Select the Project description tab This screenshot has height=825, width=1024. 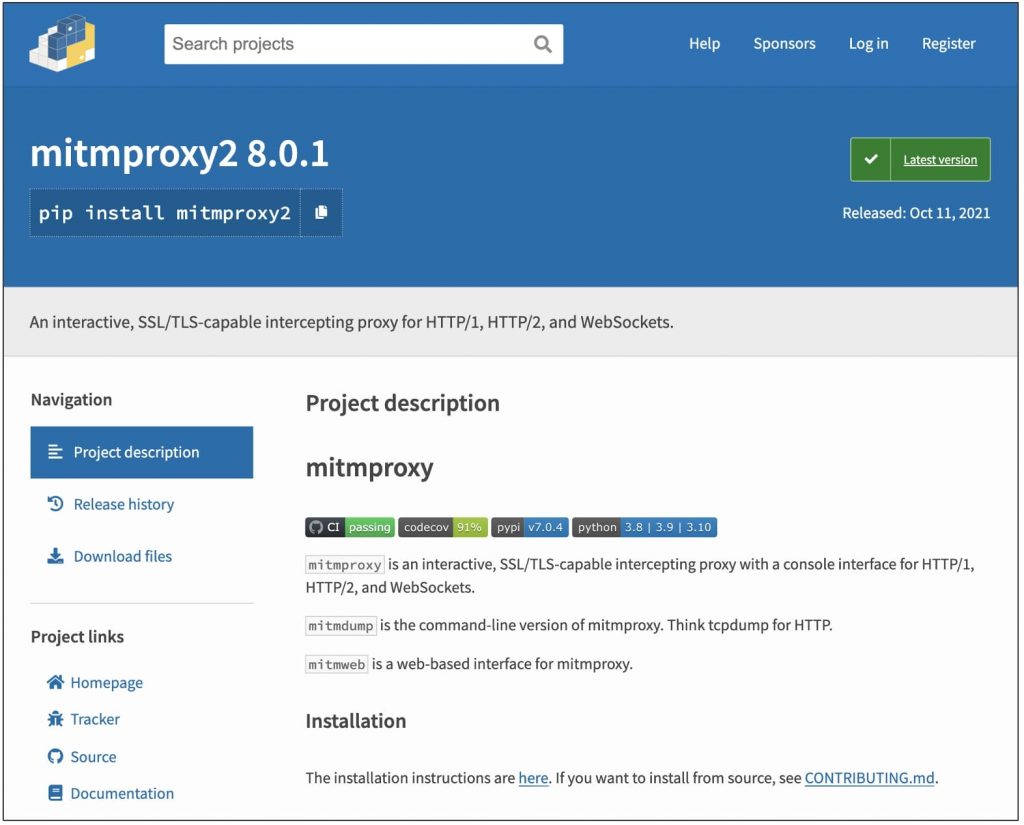(141, 452)
